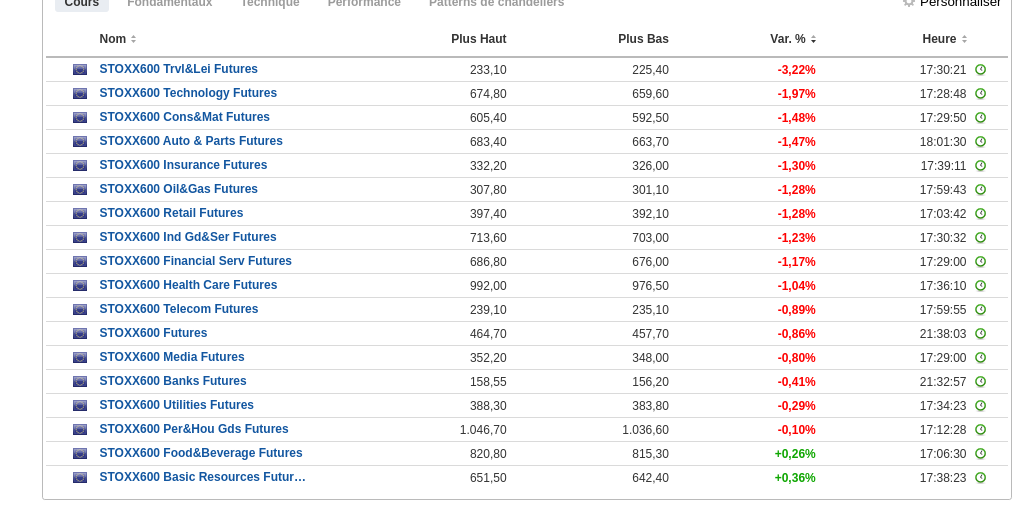
Task: Click the clock icon in the Basic Resources row
Action: click(980, 478)
